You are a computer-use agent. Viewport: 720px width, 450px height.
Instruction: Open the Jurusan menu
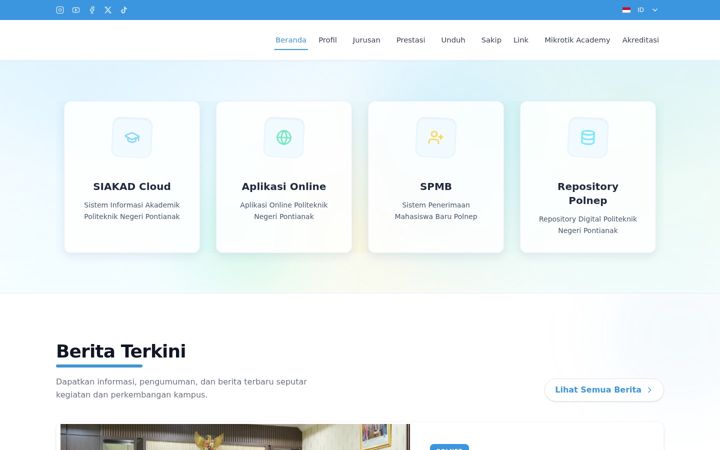(366, 40)
